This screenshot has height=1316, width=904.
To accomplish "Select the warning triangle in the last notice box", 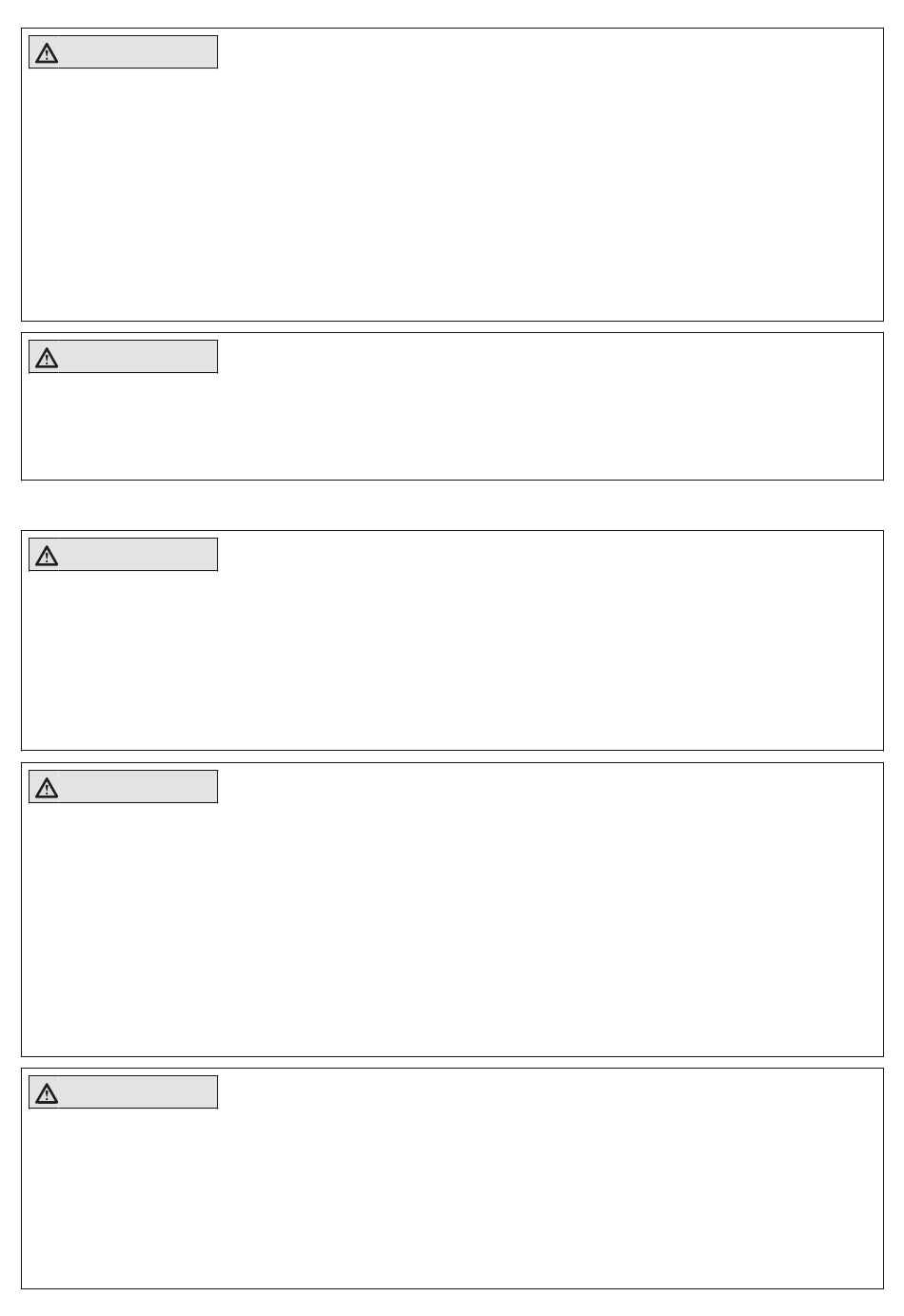I will (46, 1093).
